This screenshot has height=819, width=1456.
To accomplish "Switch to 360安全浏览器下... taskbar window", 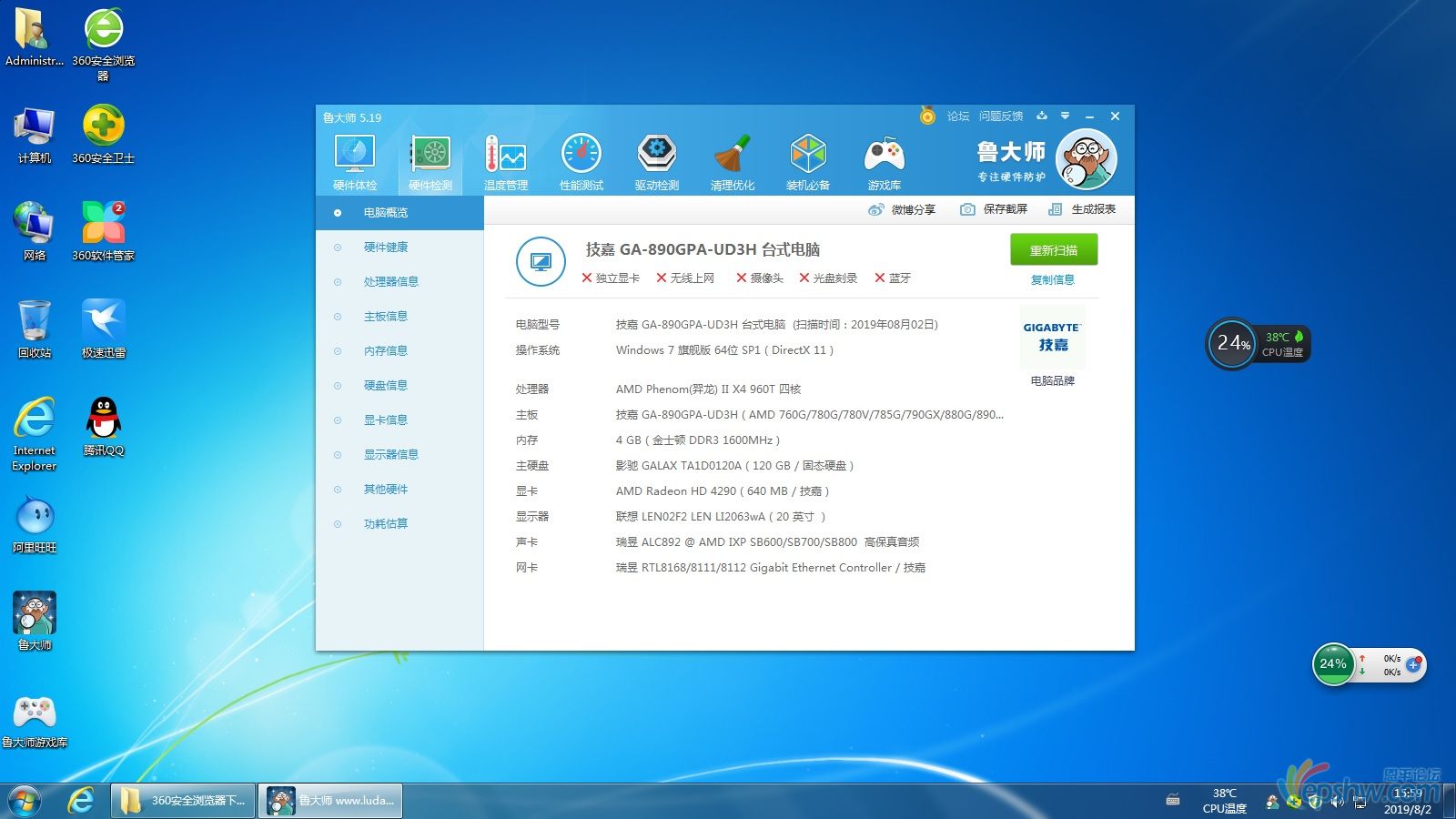I will click(x=183, y=801).
